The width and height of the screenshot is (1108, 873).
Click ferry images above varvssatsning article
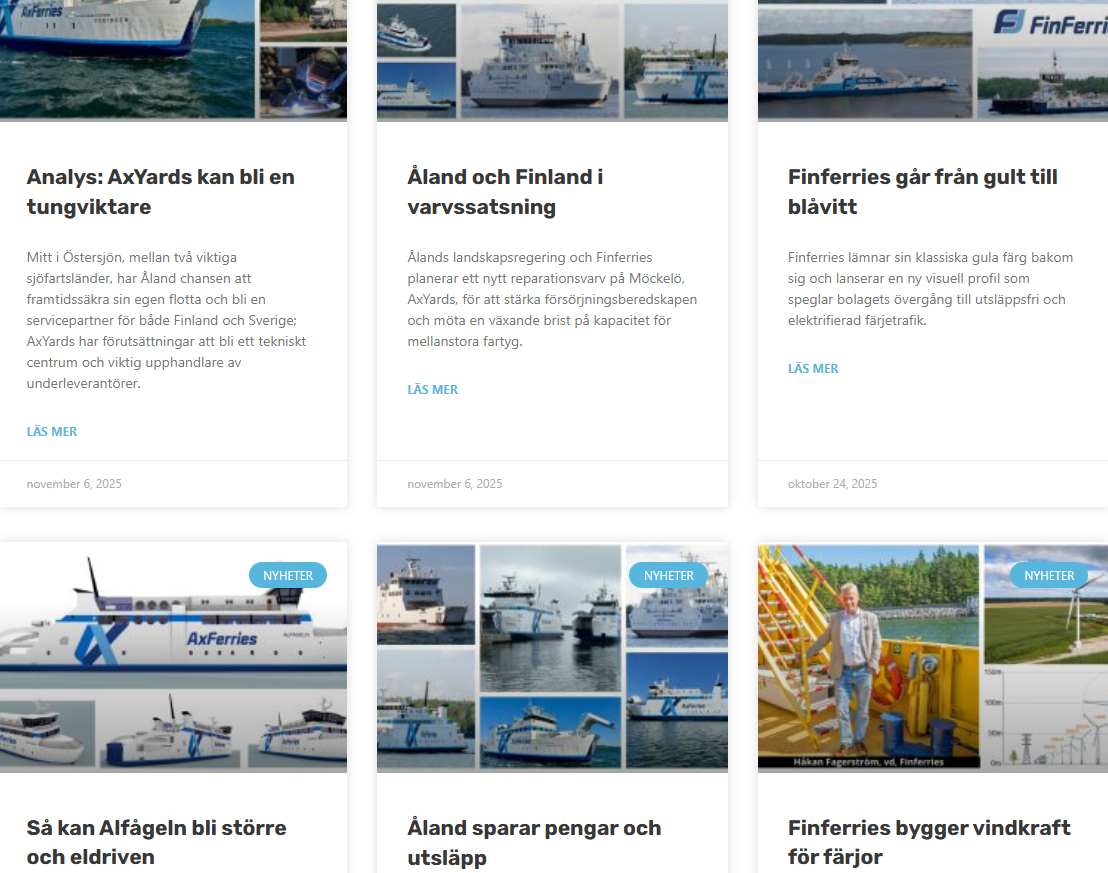tap(552, 61)
